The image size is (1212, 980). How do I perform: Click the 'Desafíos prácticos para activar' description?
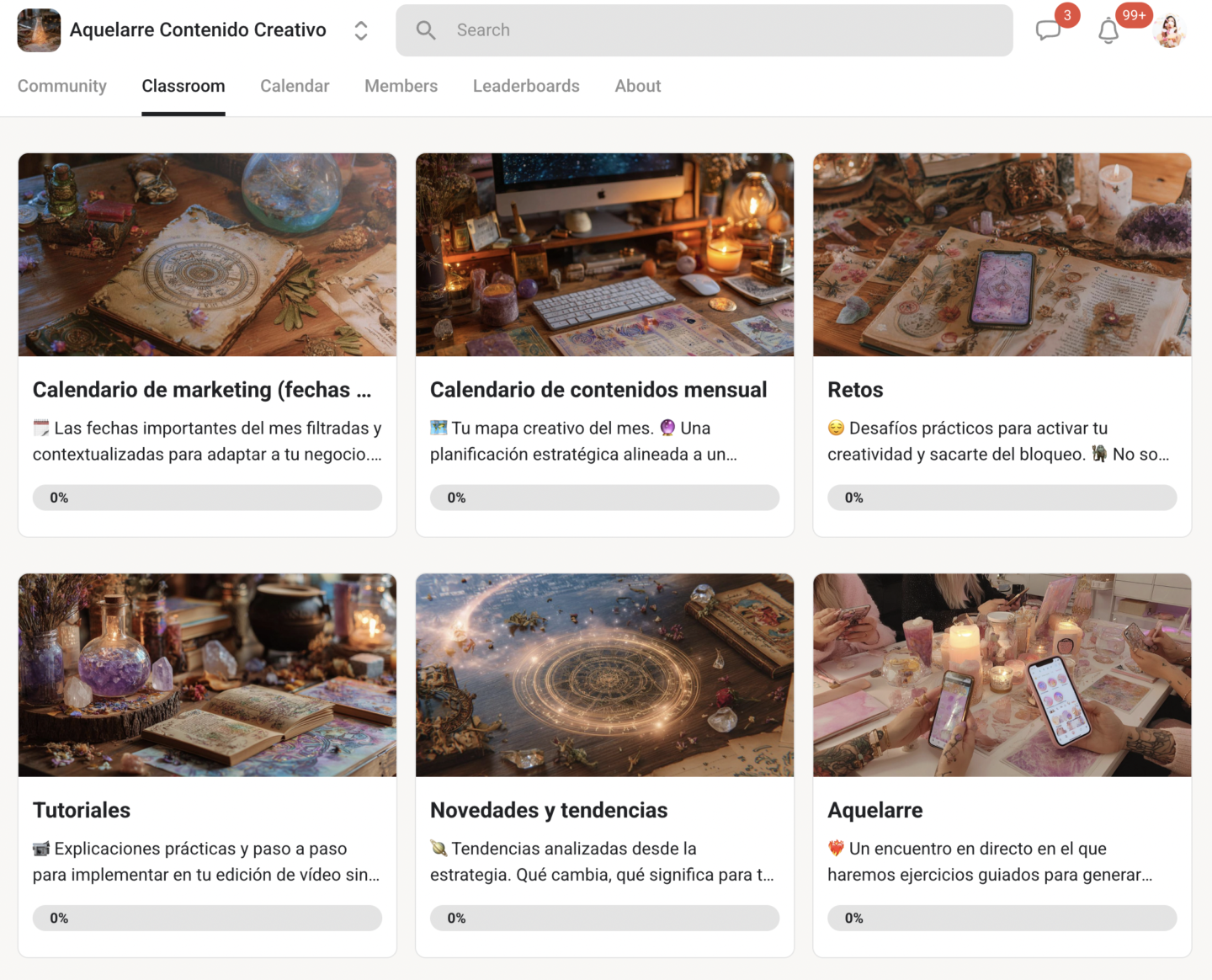tap(998, 441)
